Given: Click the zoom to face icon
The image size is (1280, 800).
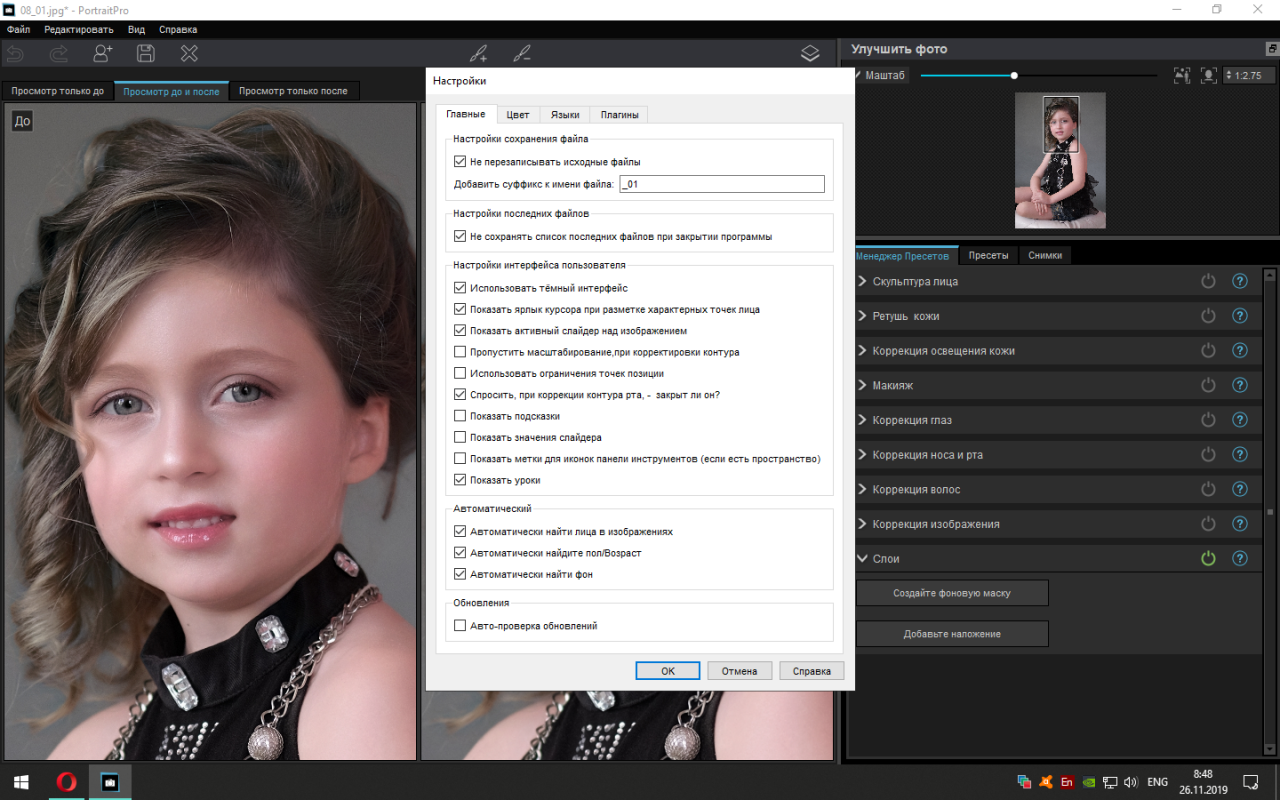Looking at the screenshot, I should pos(1208,75).
